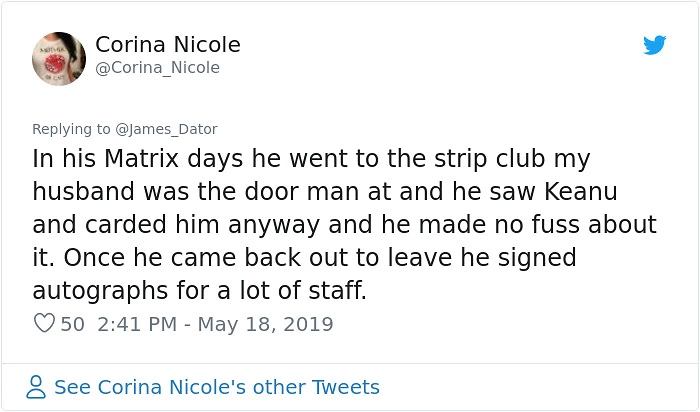This screenshot has height=412, width=700.
Task: Open Corina Nicole's round profile picture
Action: click(x=59, y=58)
